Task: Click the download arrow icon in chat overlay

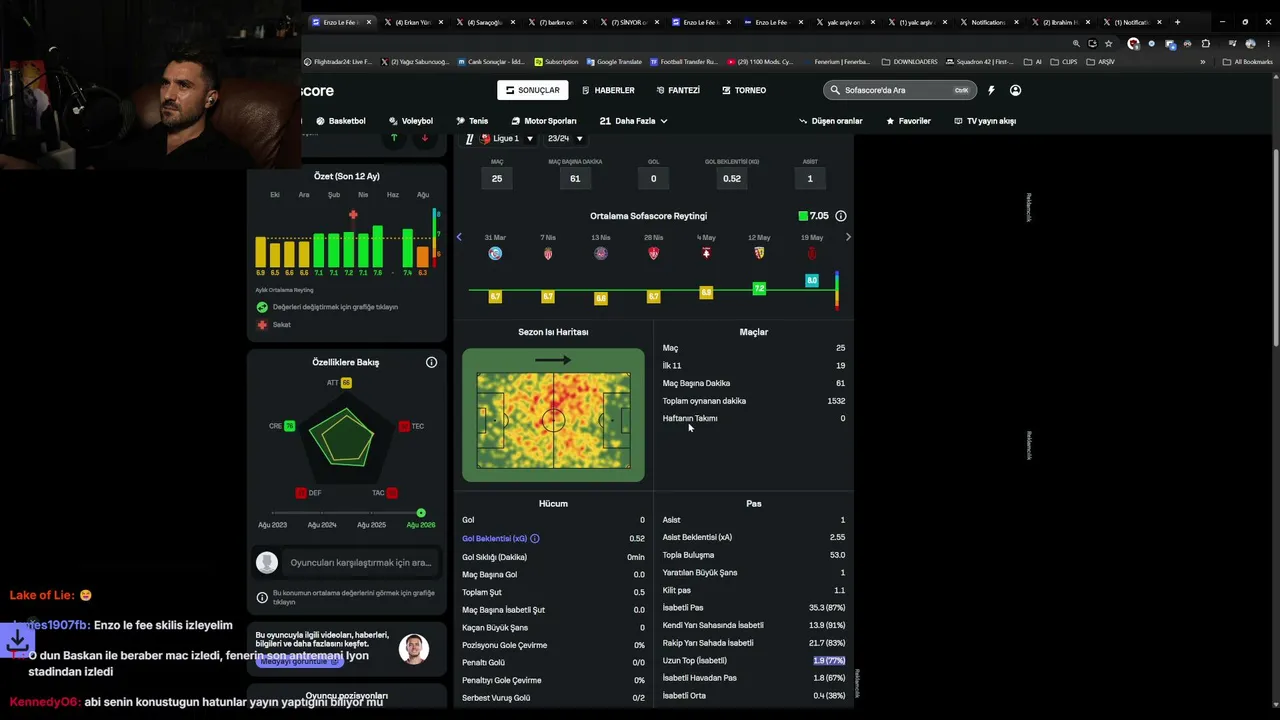Action: [x=17, y=640]
